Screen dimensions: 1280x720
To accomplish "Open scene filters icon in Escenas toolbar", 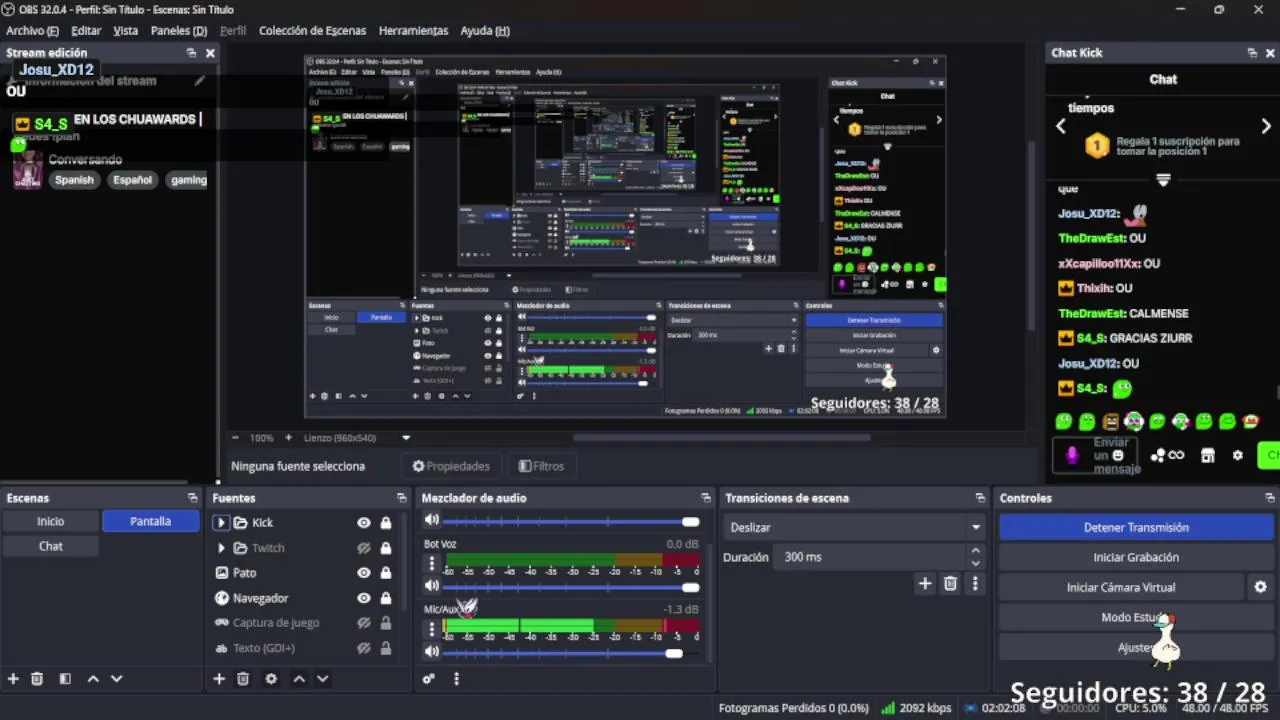I will 65,679.
